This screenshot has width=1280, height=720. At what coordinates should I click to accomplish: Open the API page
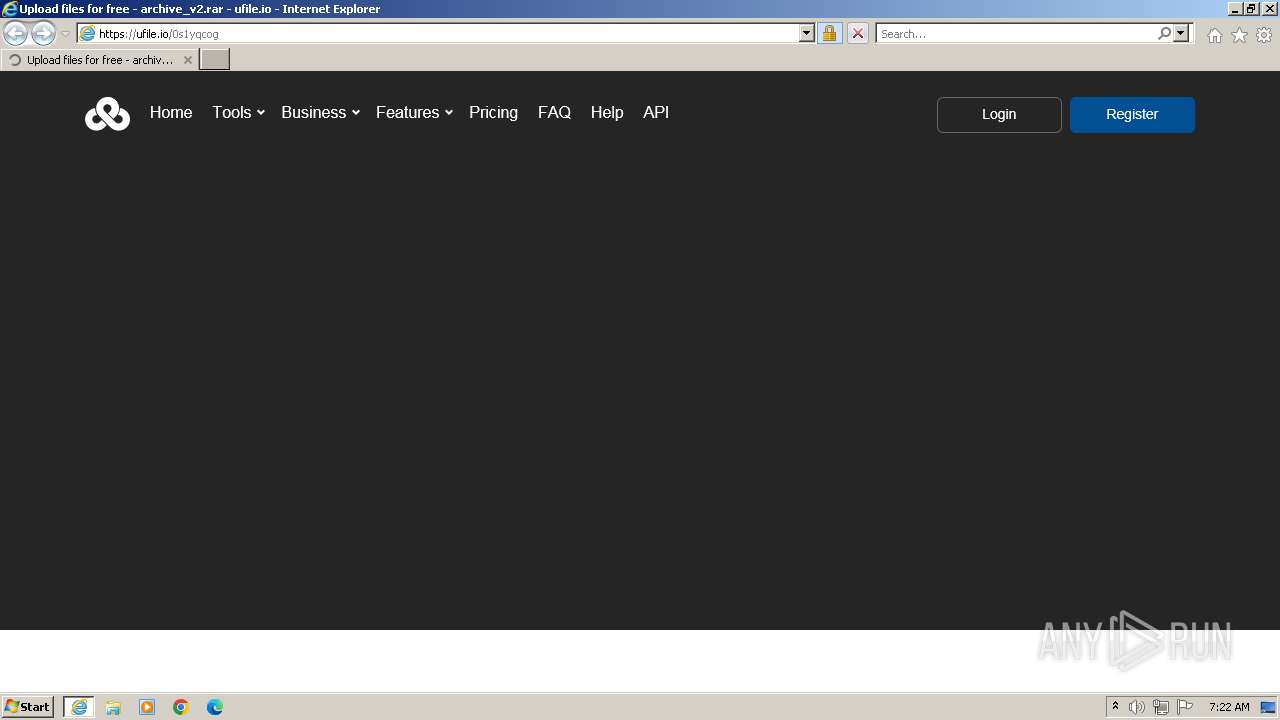coord(656,113)
